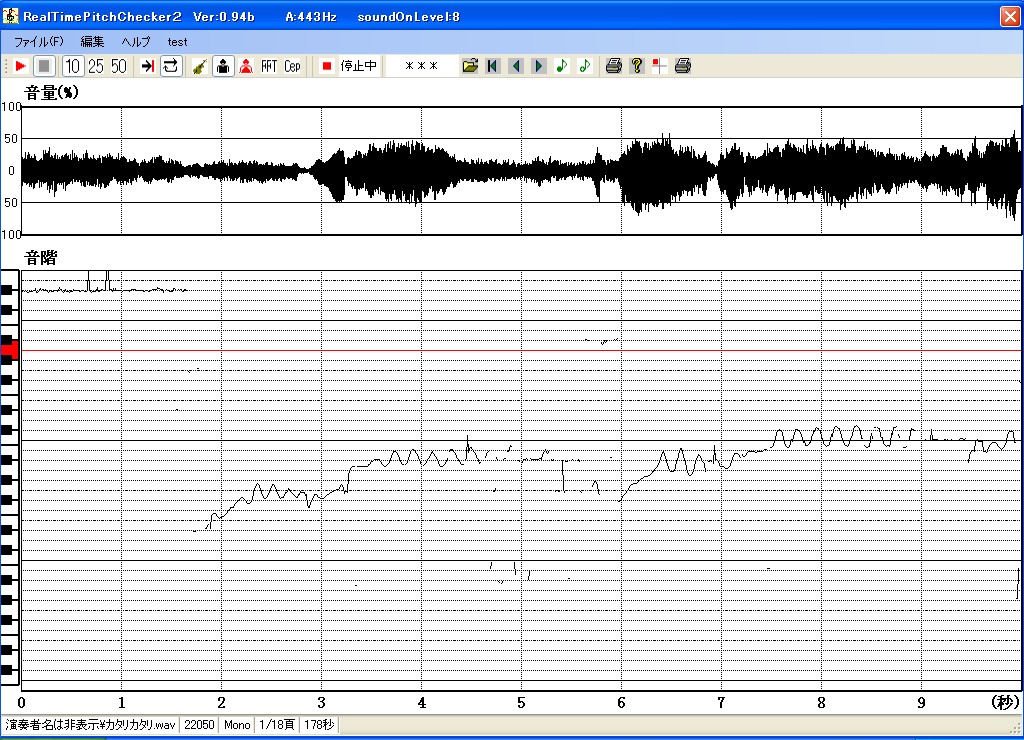Select the violin instrument icon
The image size is (1024, 740).
pyautogui.click(x=200, y=66)
